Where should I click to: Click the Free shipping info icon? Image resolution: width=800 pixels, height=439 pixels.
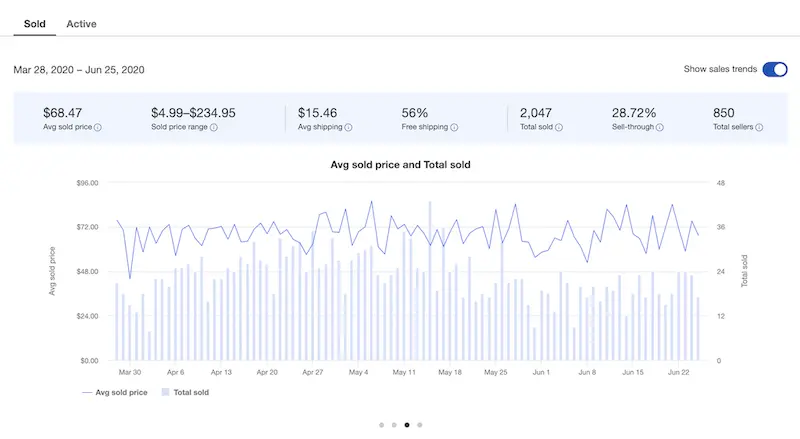454,128
